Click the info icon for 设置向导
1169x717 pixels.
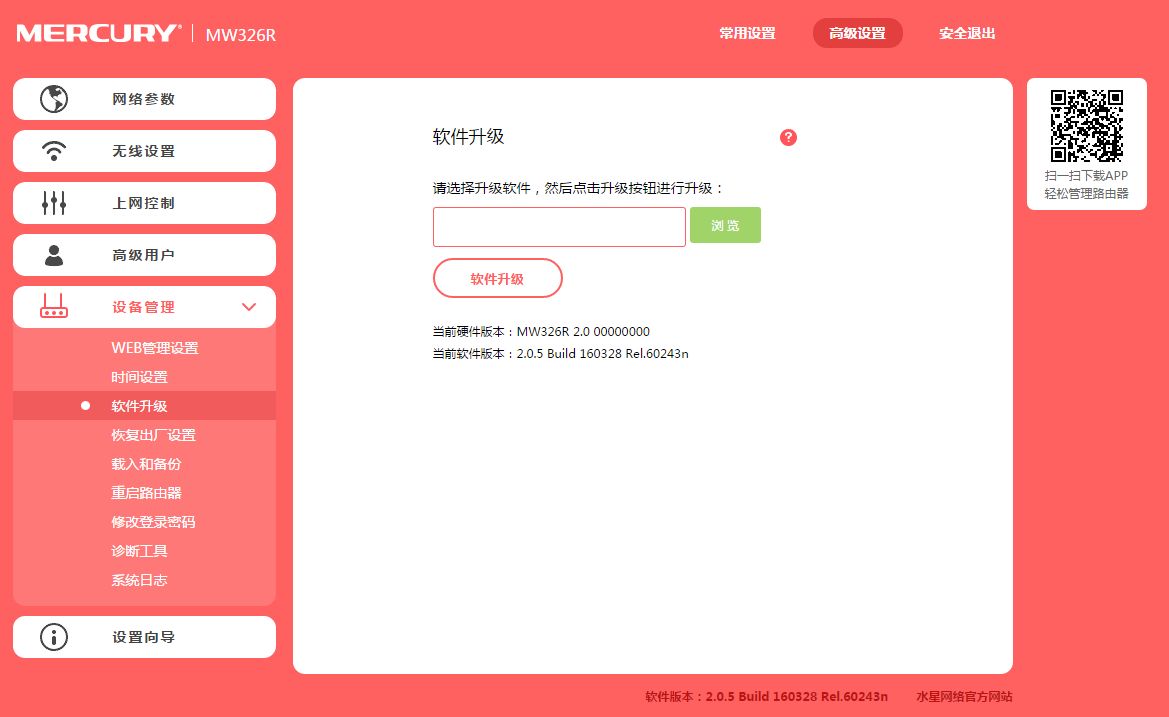click(54, 637)
